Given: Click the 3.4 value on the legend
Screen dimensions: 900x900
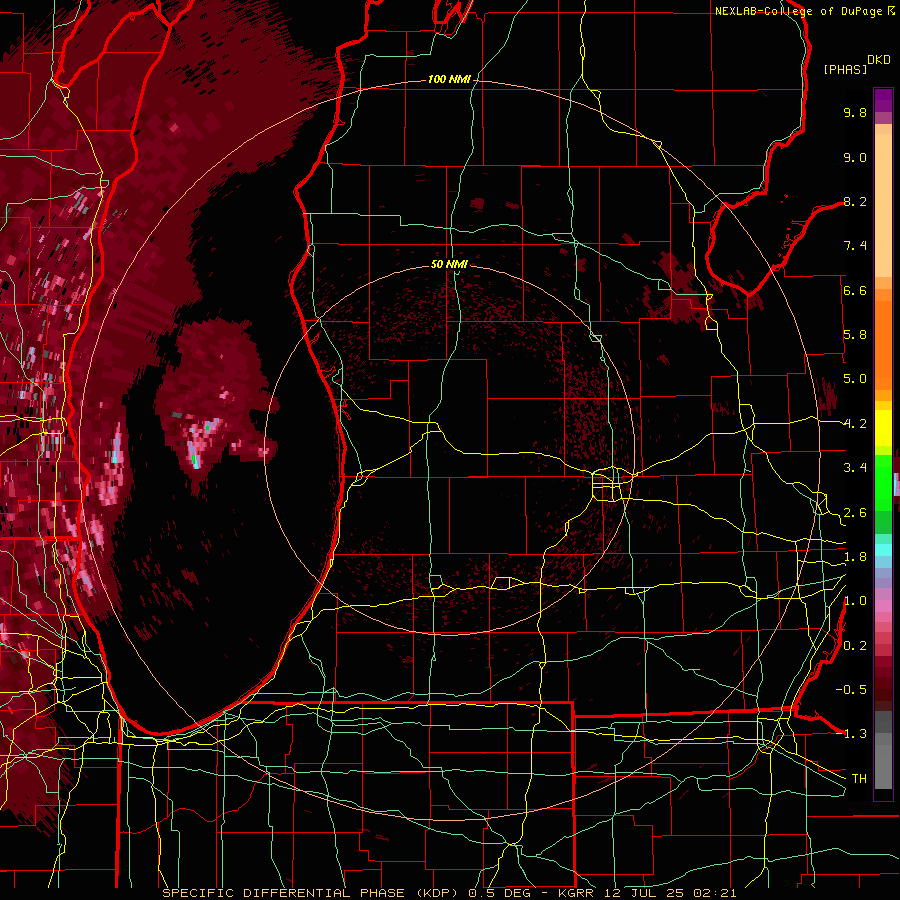Looking at the screenshot, I should coord(855,468).
